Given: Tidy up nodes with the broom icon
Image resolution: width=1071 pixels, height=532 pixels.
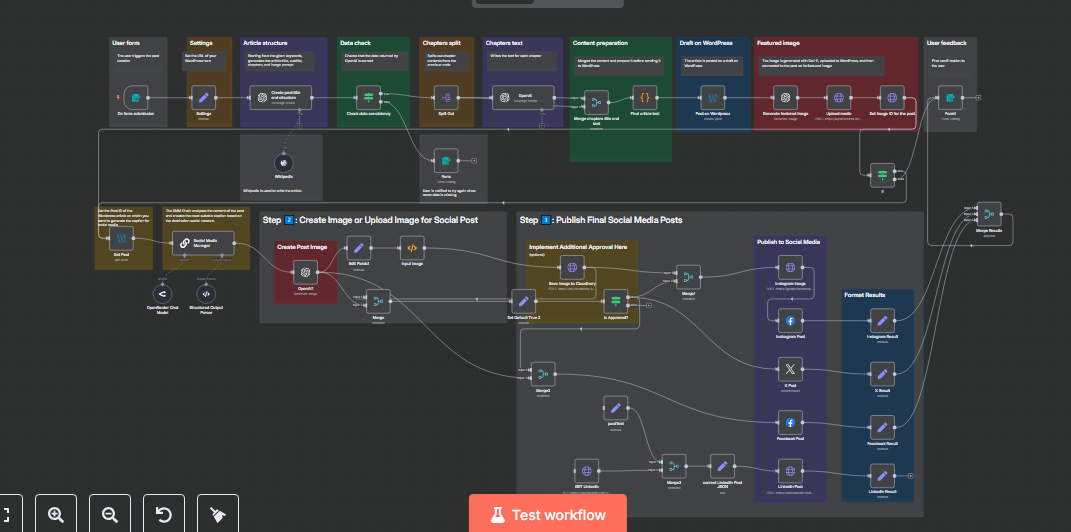Looking at the screenshot, I should point(218,514).
